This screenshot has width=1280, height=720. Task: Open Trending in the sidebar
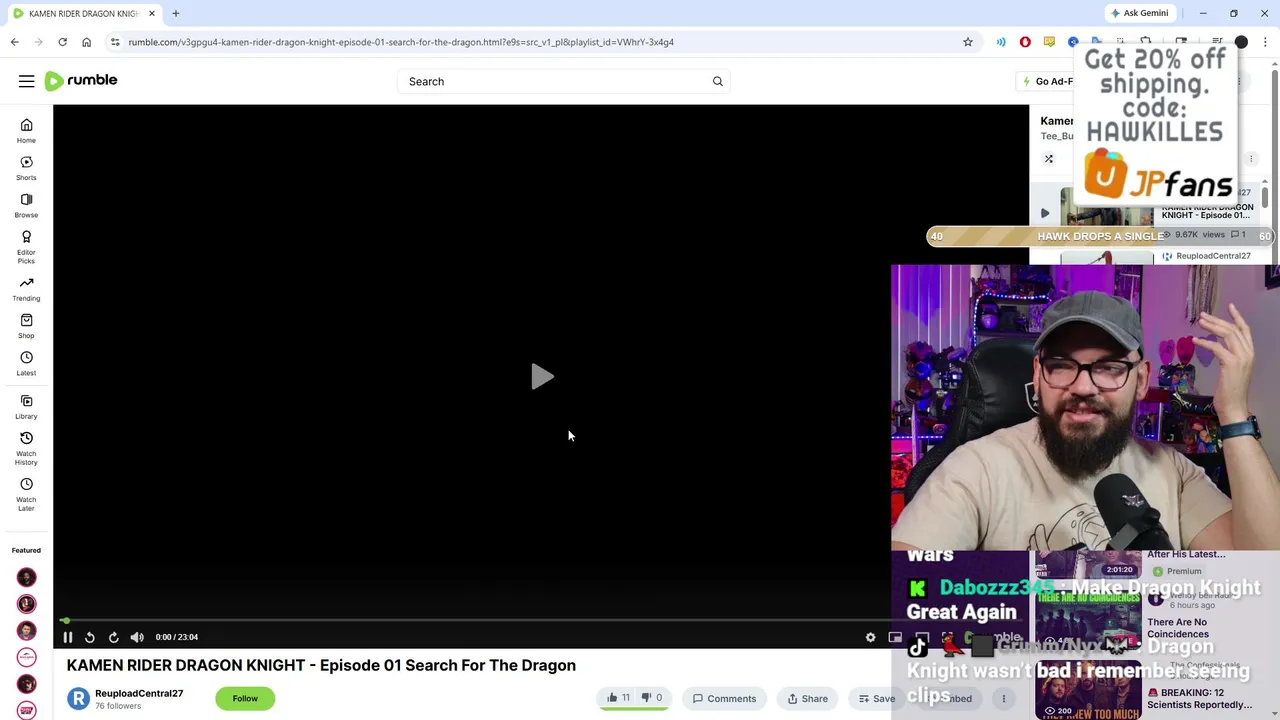26,289
